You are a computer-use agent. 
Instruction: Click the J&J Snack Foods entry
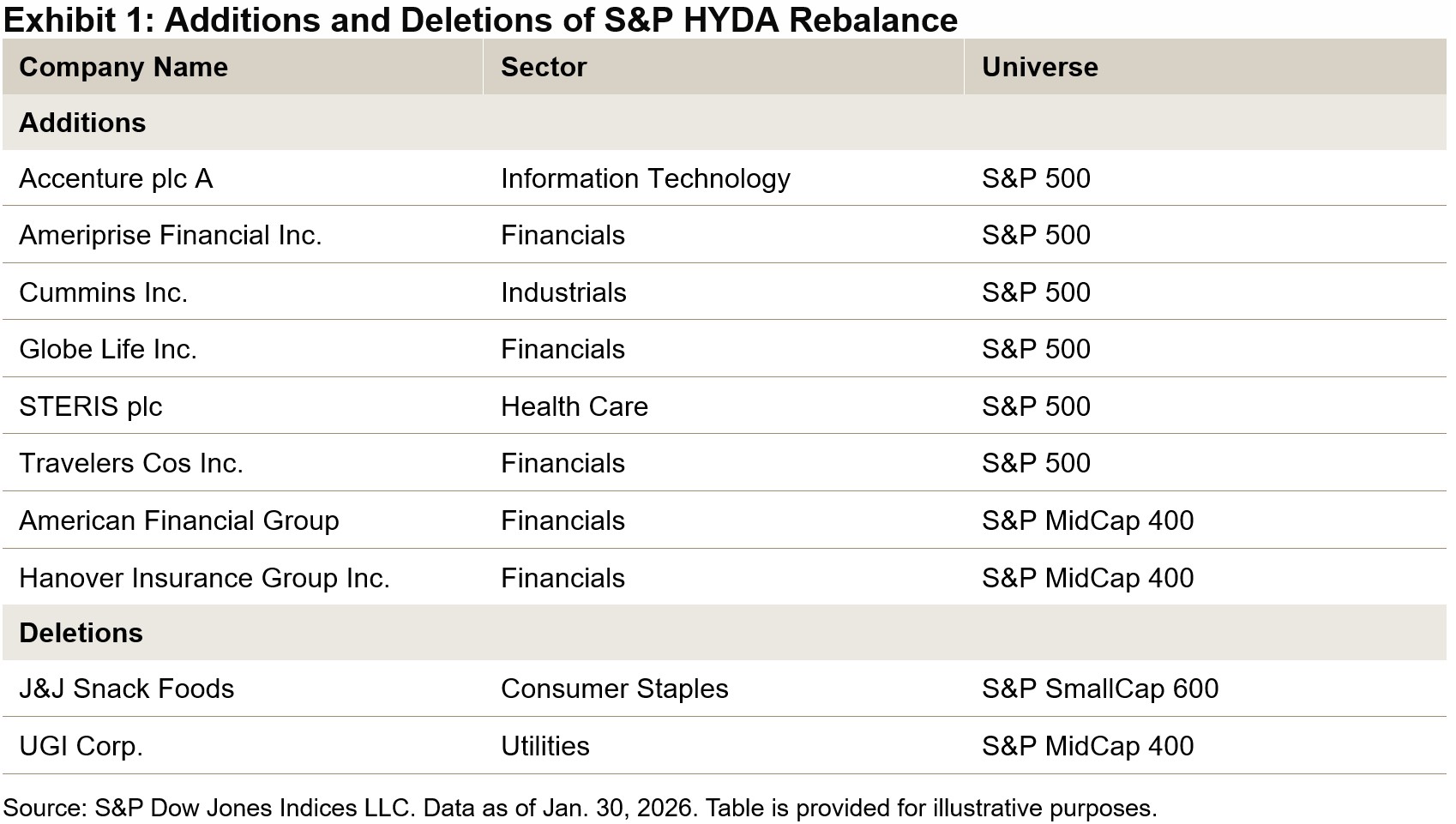[x=126, y=689]
